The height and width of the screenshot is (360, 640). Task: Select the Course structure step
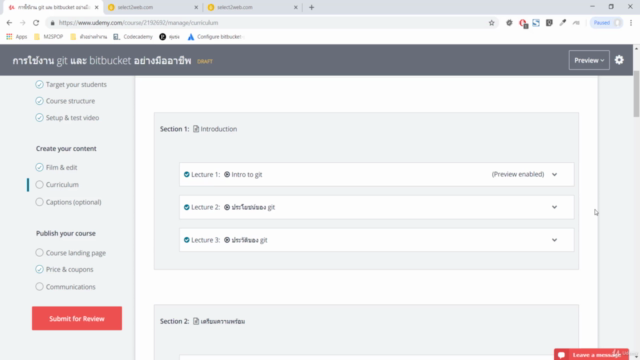click(65, 101)
